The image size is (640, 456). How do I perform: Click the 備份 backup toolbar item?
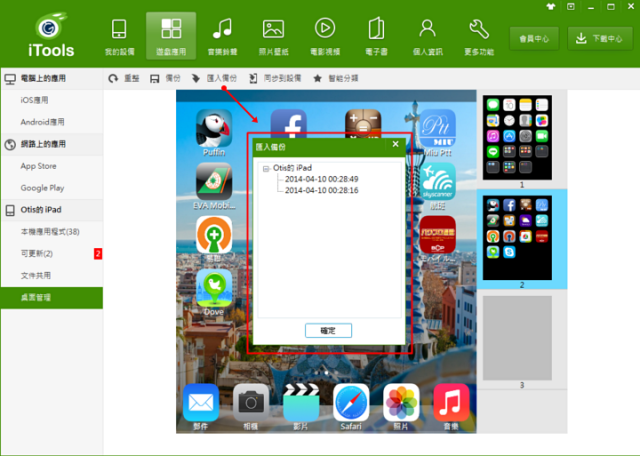coord(165,78)
